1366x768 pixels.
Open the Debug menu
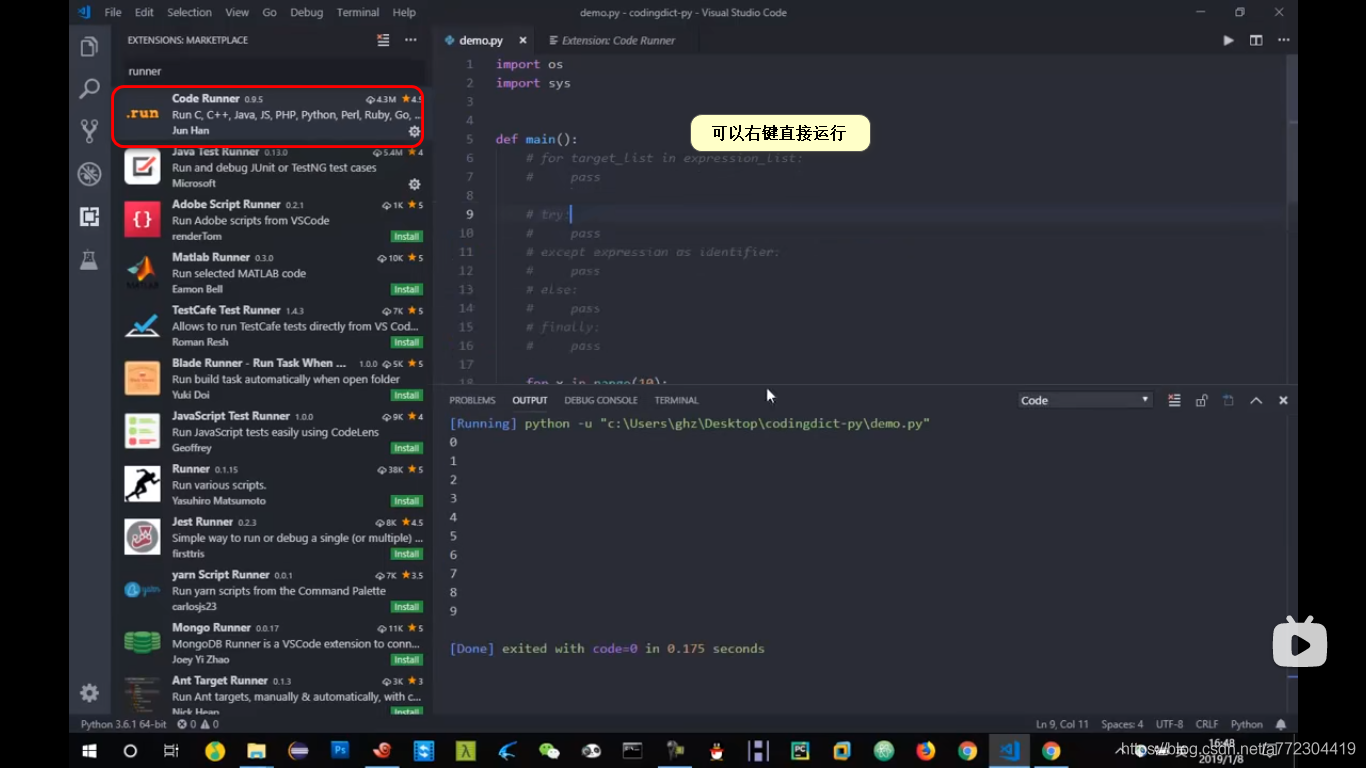(x=306, y=12)
